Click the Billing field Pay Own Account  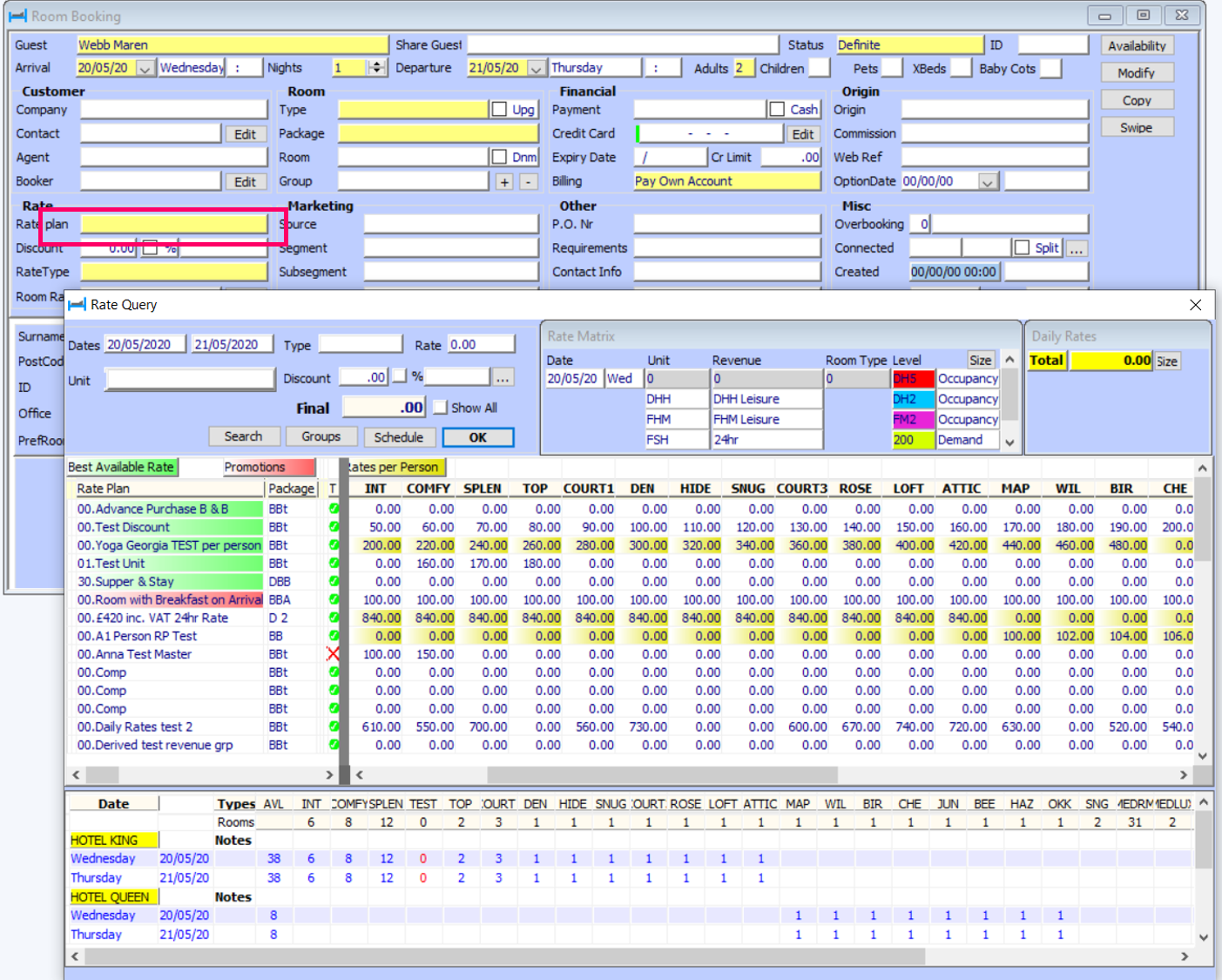[x=727, y=181]
